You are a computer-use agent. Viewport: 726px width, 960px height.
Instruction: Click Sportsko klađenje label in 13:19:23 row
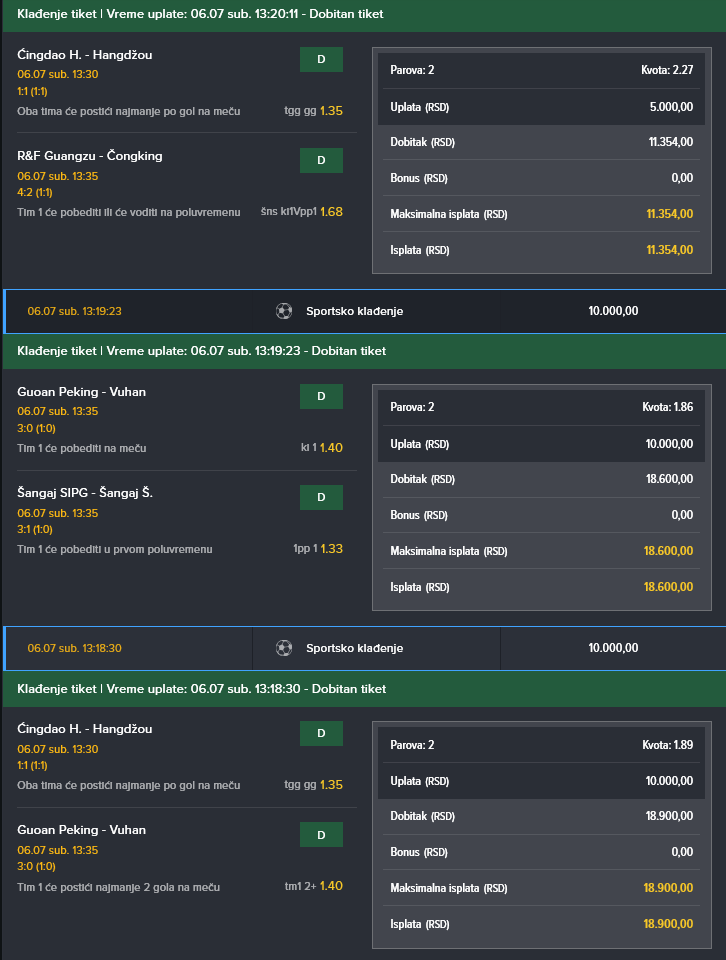(354, 311)
